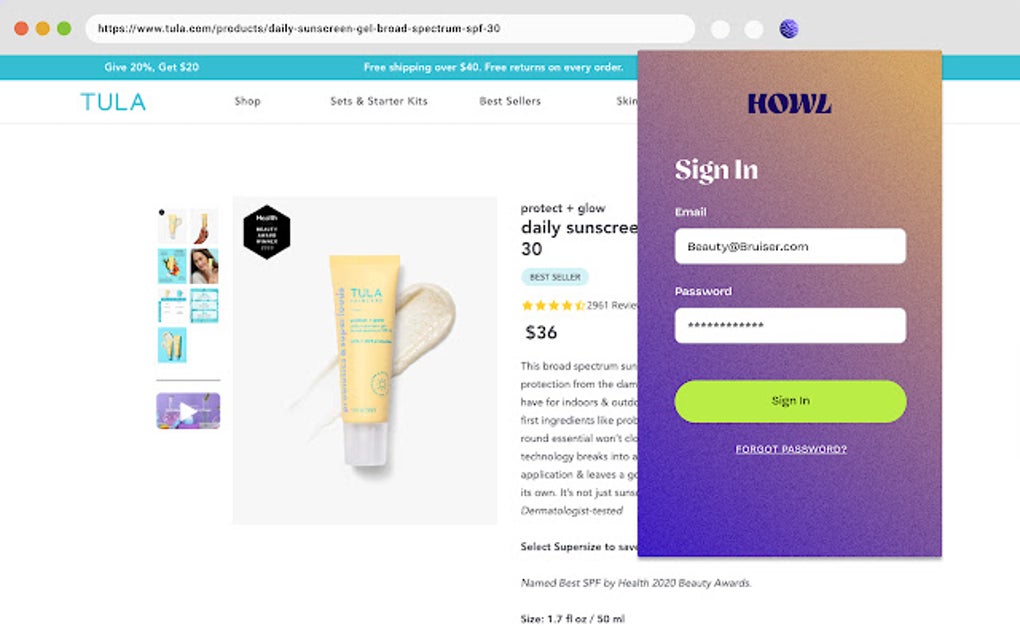Select Sets & Starter Kits in the navigation
Viewport: 1020px width, 638px height.
[379, 101]
